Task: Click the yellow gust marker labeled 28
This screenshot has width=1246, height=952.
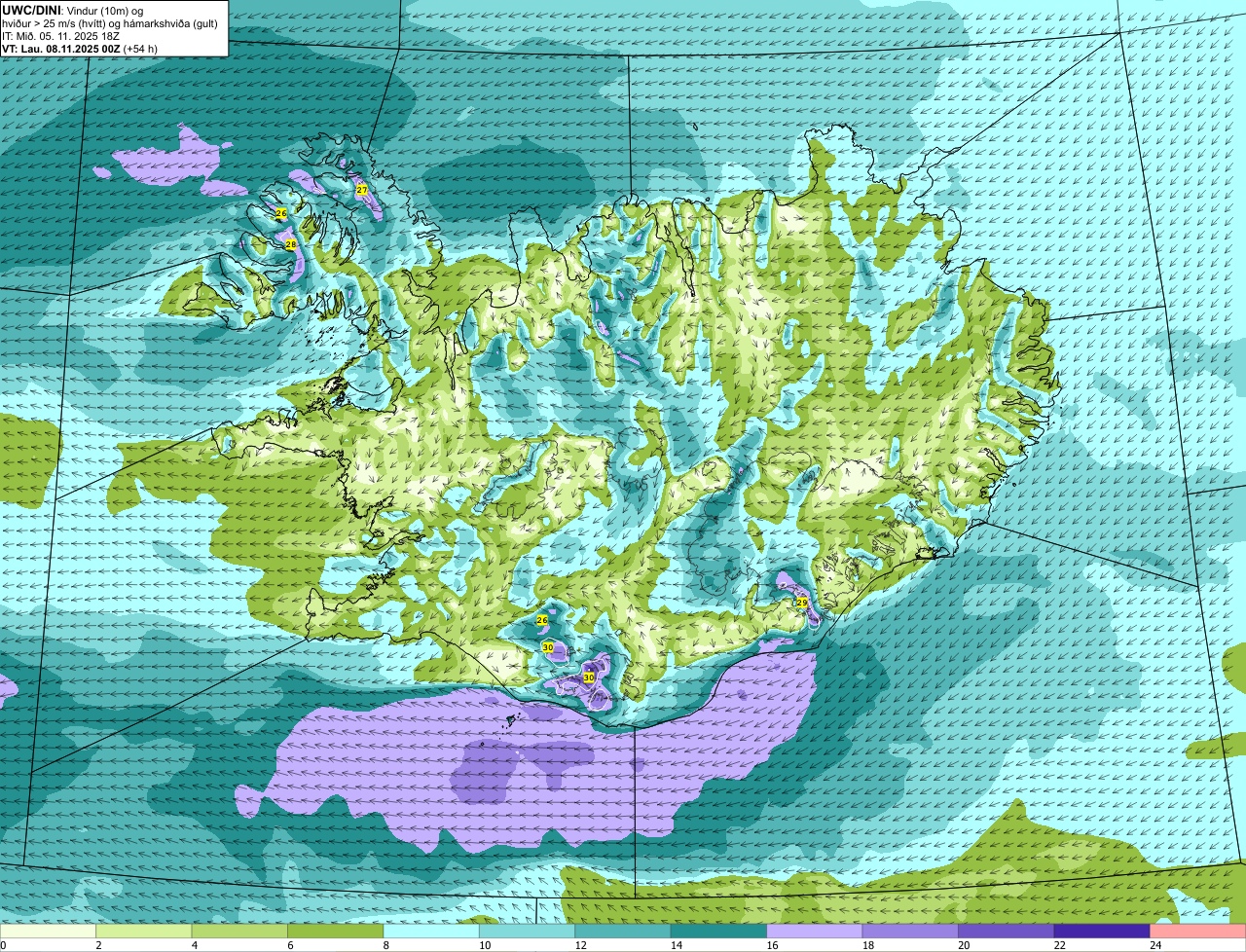Action: click(x=290, y=244)
